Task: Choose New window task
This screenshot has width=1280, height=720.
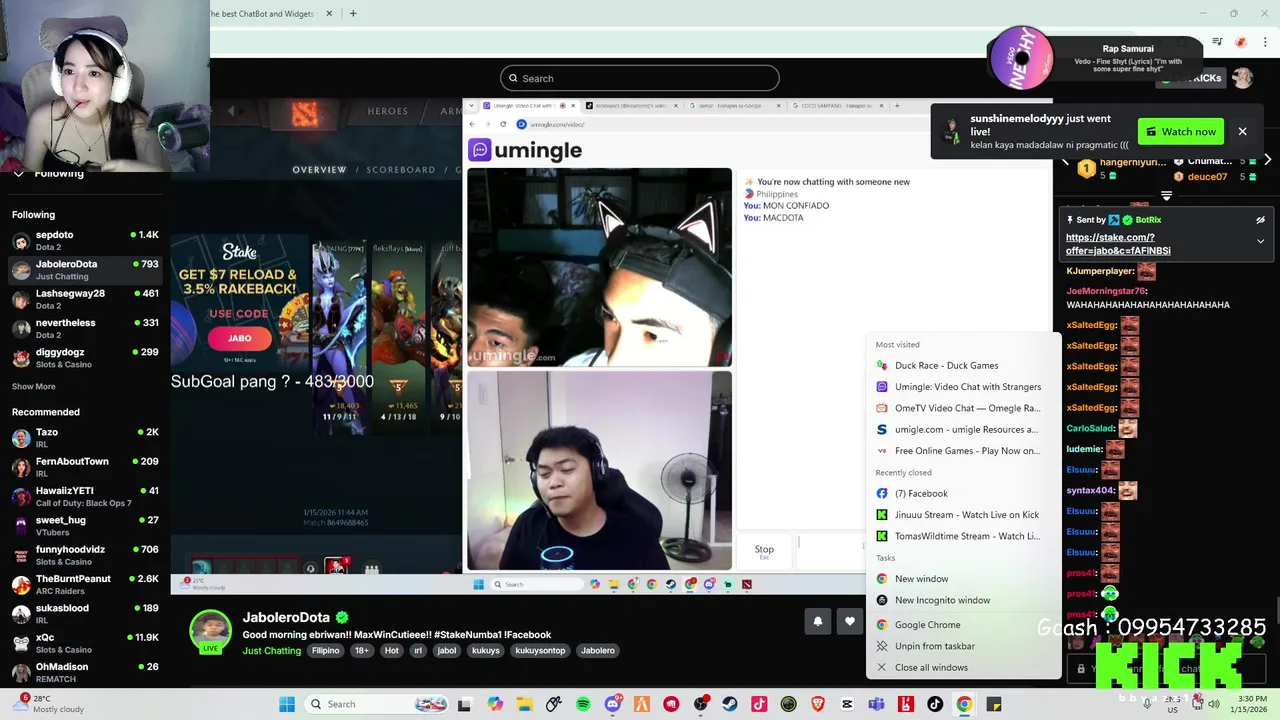Action: [962, 579]
